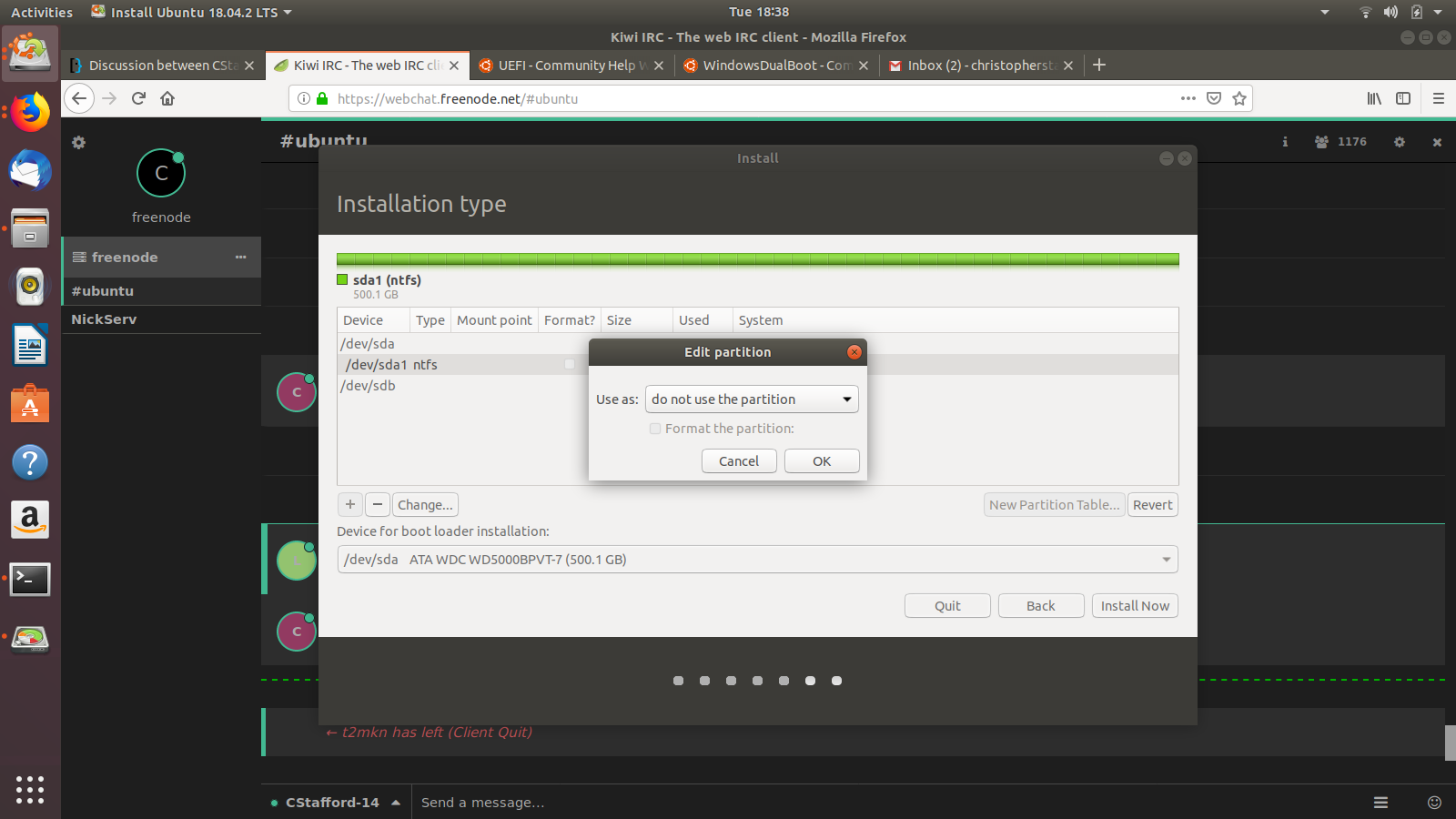Click New Partition Table... button
1456x819 pixels.
pyautogui.click(x=1055, y=505)
